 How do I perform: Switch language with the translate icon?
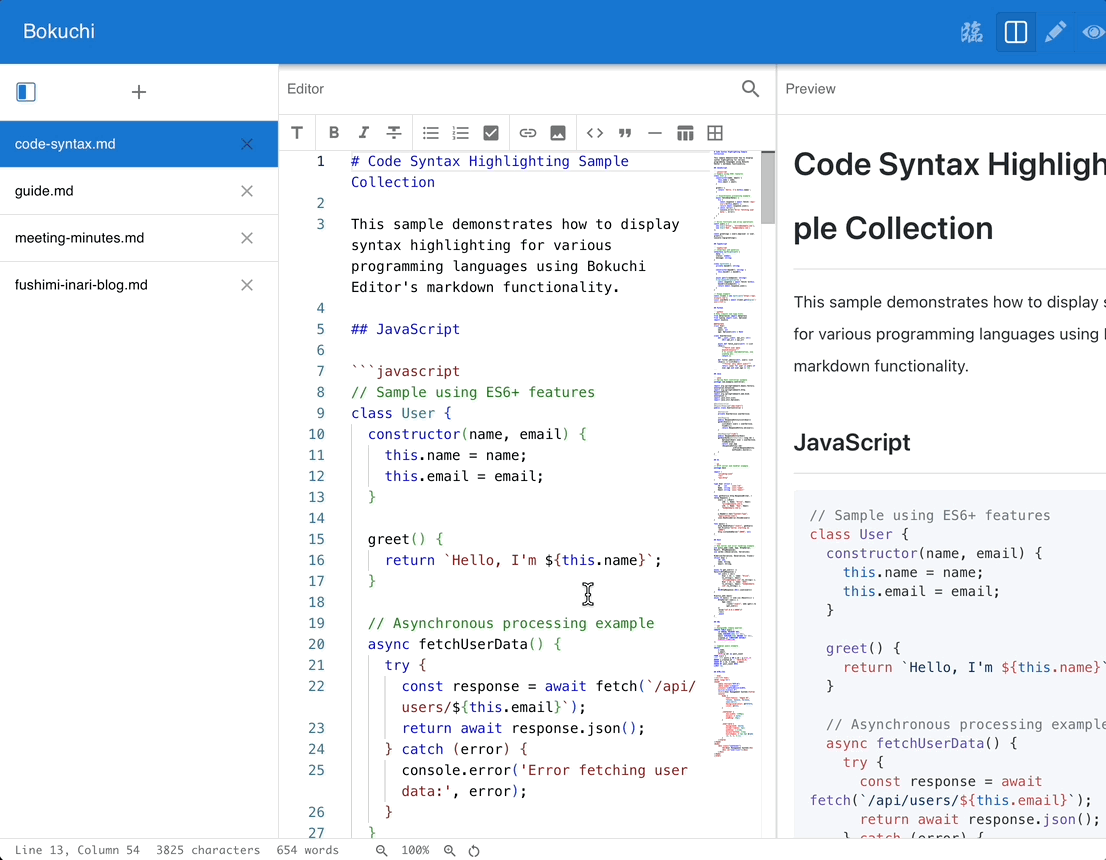tap(972, 32)
